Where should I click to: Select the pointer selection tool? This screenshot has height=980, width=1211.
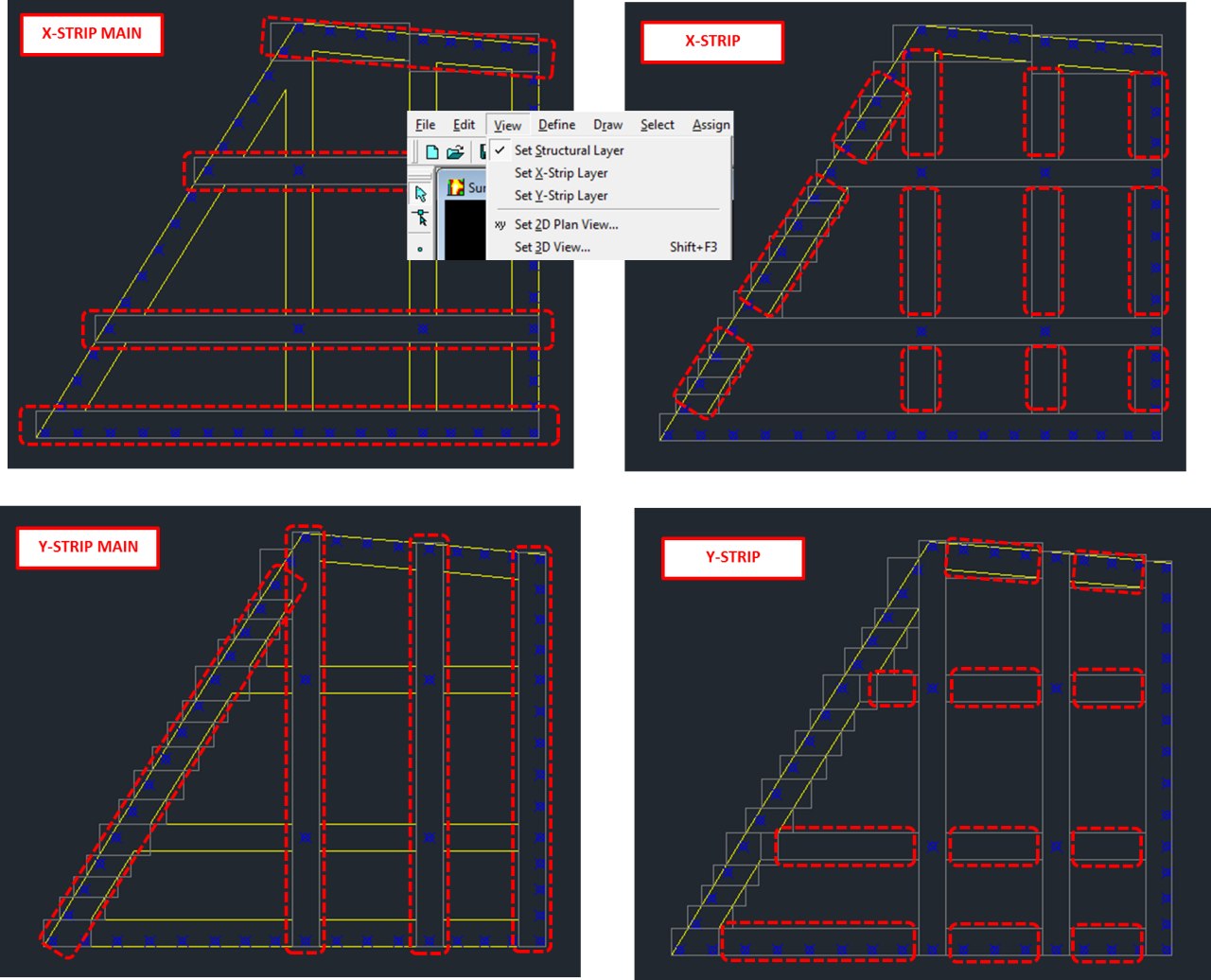tap(421, 194)
